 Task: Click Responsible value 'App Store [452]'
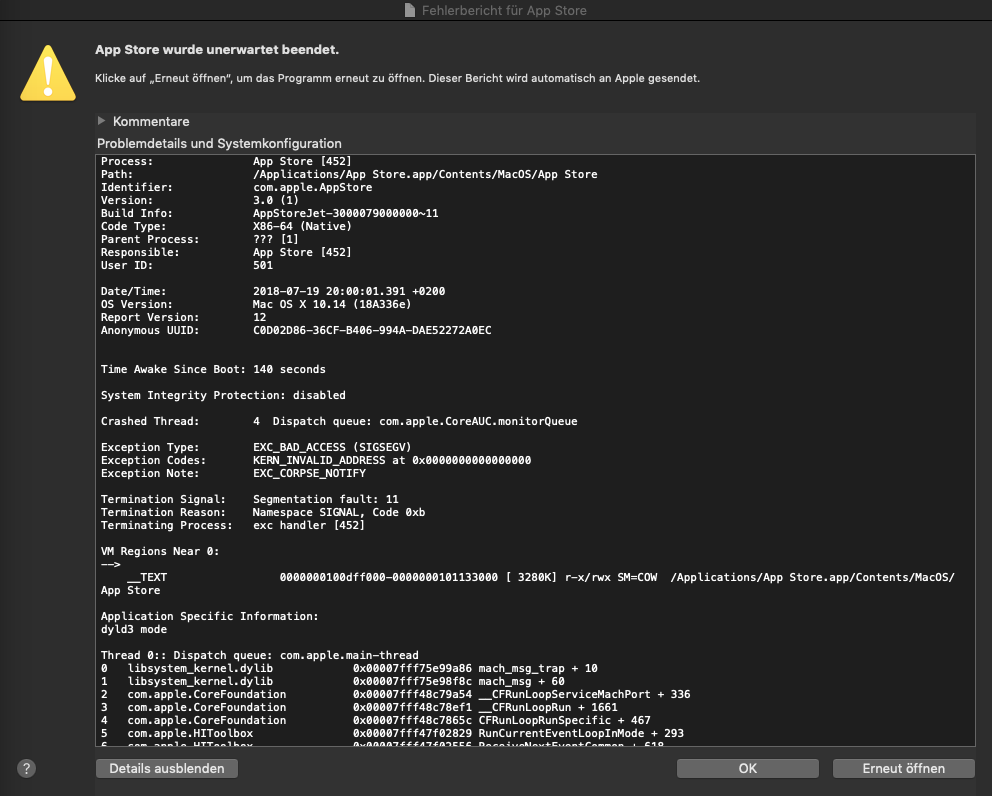(302, 252)
